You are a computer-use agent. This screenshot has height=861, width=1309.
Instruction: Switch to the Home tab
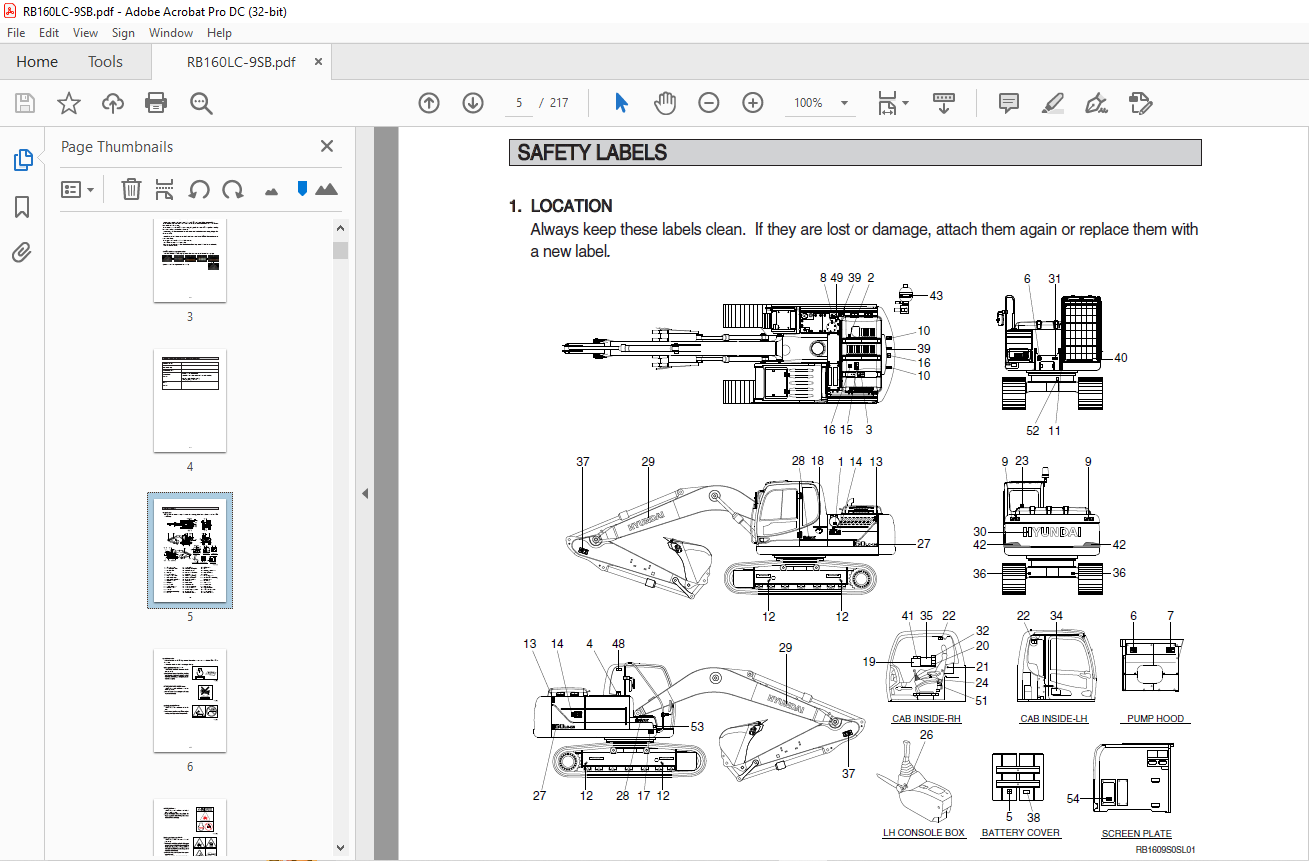pos(37,62)
